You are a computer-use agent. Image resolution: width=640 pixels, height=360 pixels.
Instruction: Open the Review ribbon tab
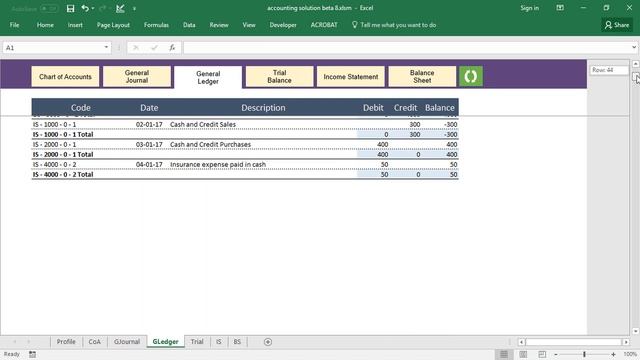point(219,25)
